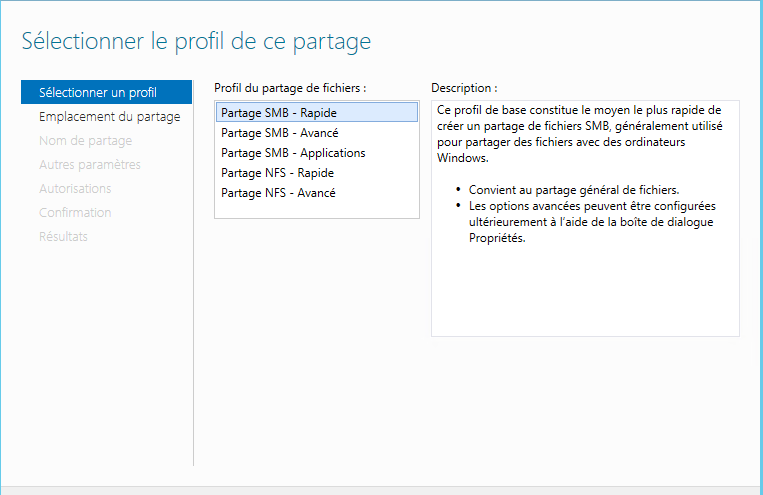The image size is (763, 495).
Task: Choose 'Partage NFS - Avancé' profile
Action: (317, 192)
